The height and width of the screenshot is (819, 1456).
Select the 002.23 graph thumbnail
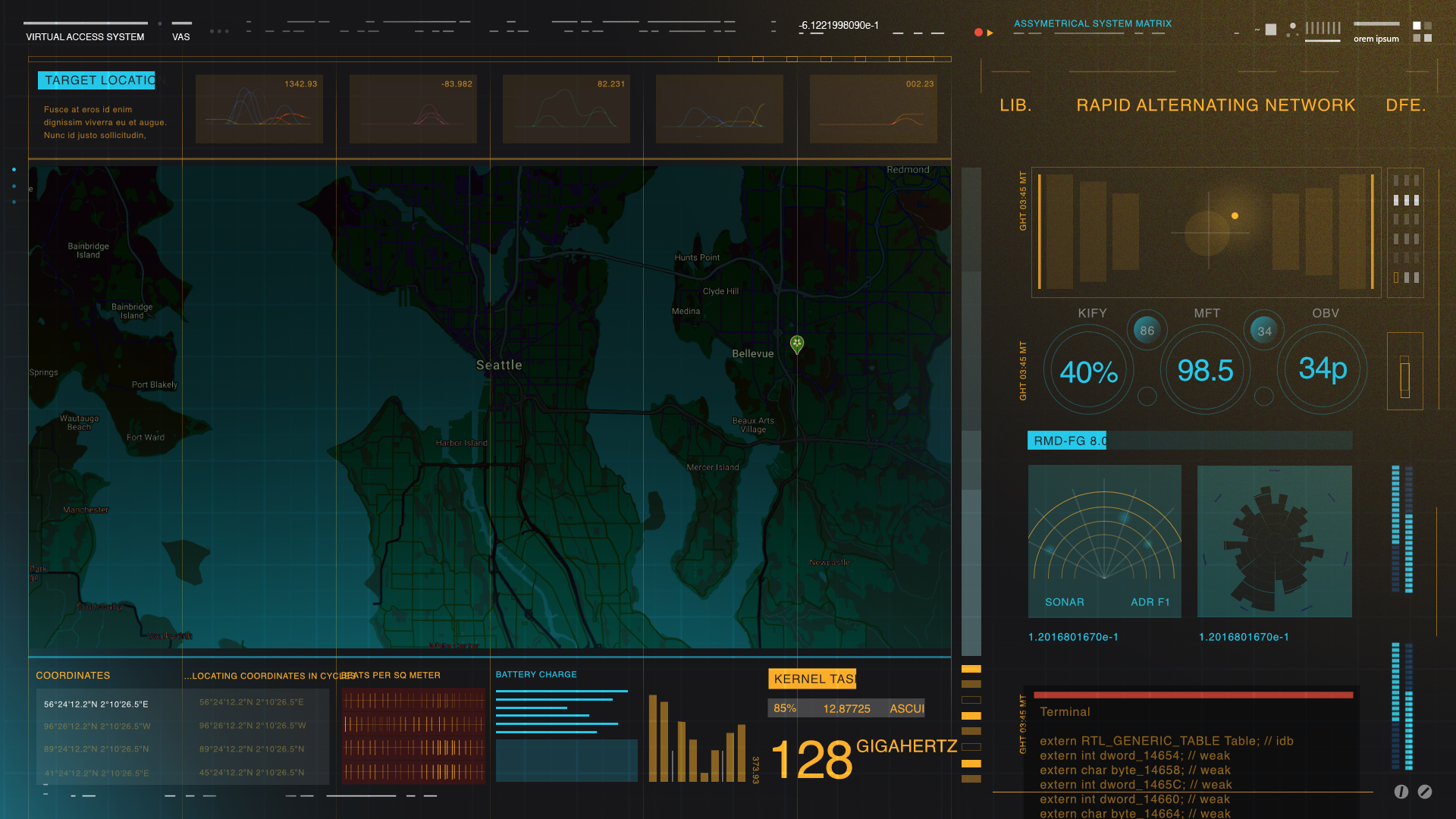coord(874,109)
